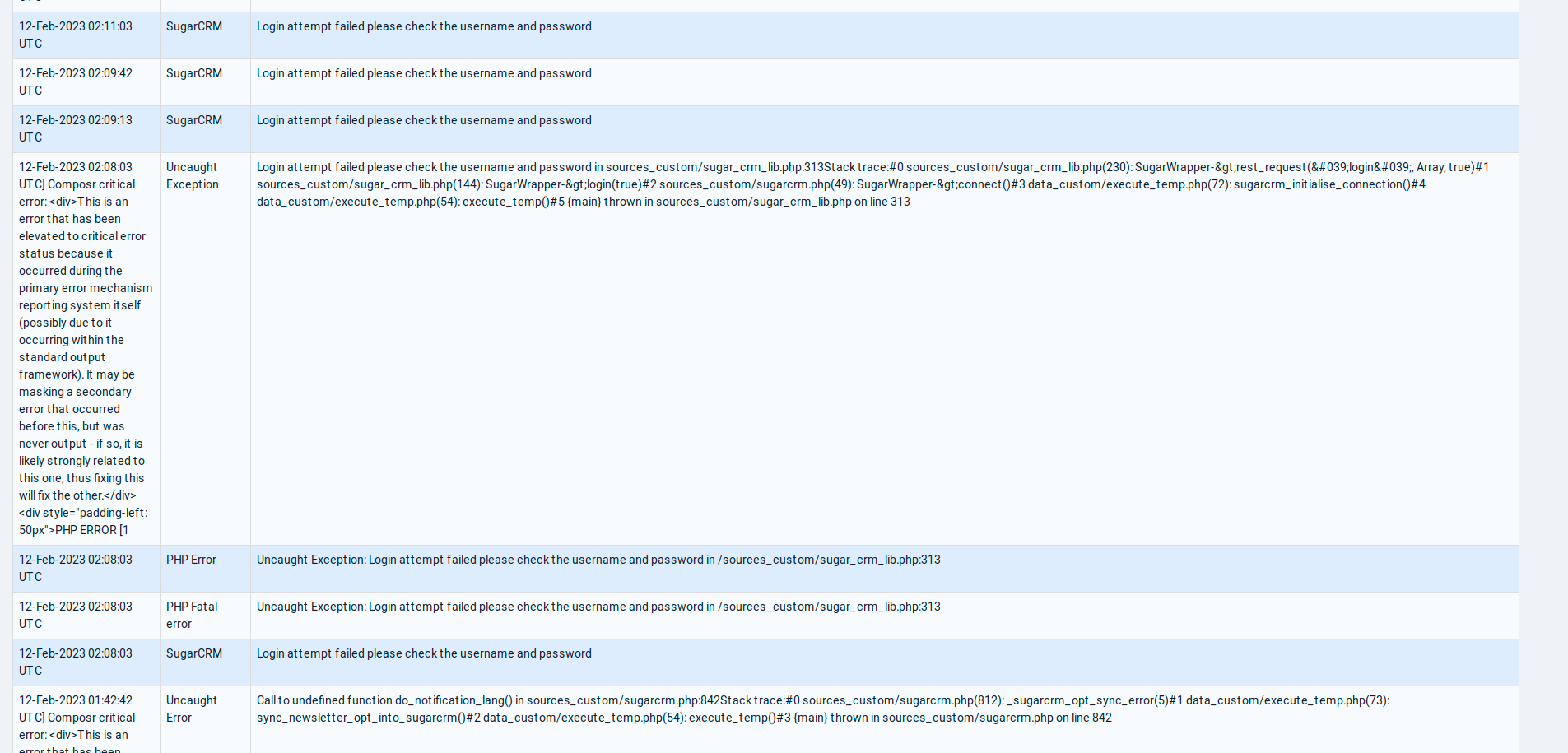Click the login failed message at 02:09:13
1568x753 pixels.
pos(424,120)
